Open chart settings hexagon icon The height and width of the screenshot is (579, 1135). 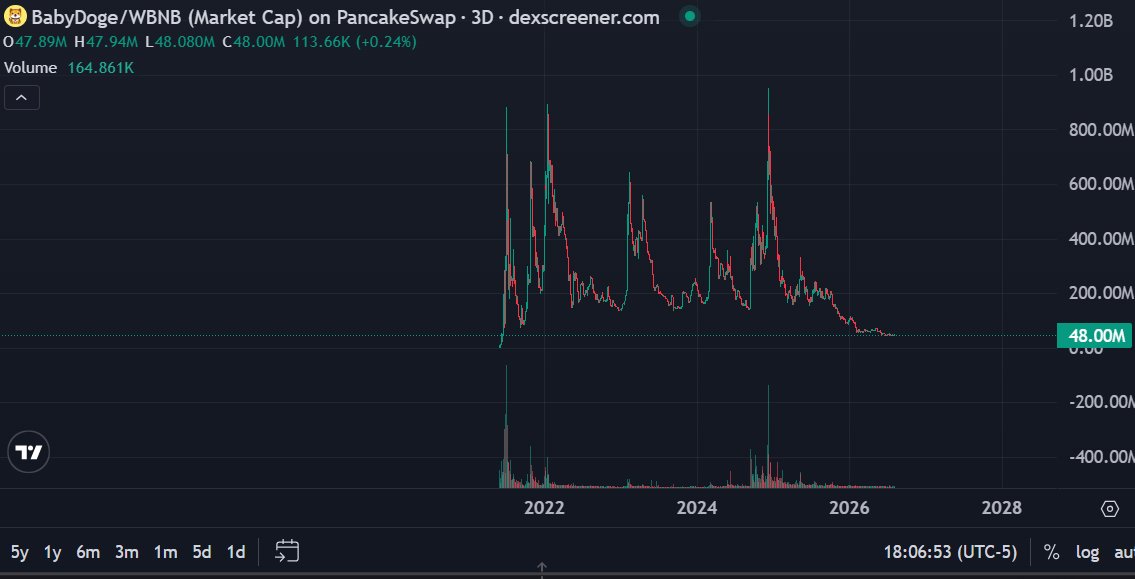coord(1110,509)
